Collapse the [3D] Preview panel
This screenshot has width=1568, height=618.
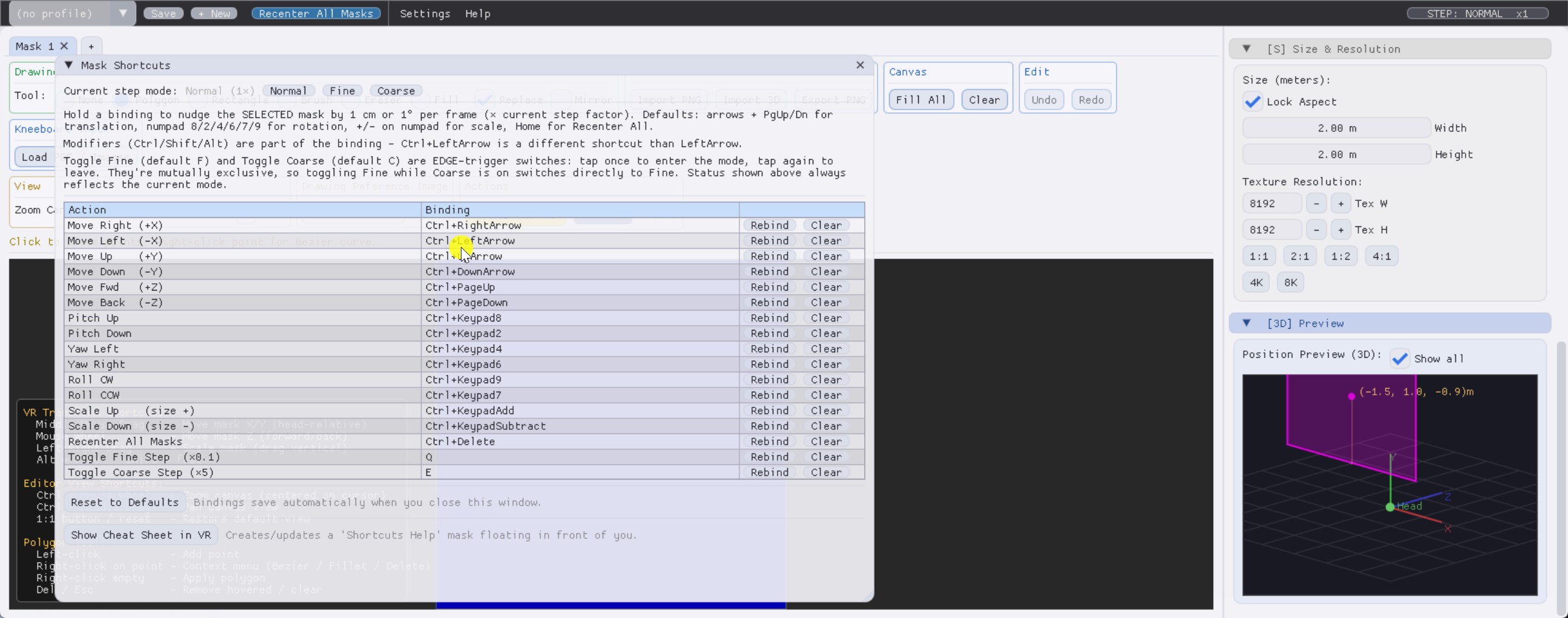1247,323
